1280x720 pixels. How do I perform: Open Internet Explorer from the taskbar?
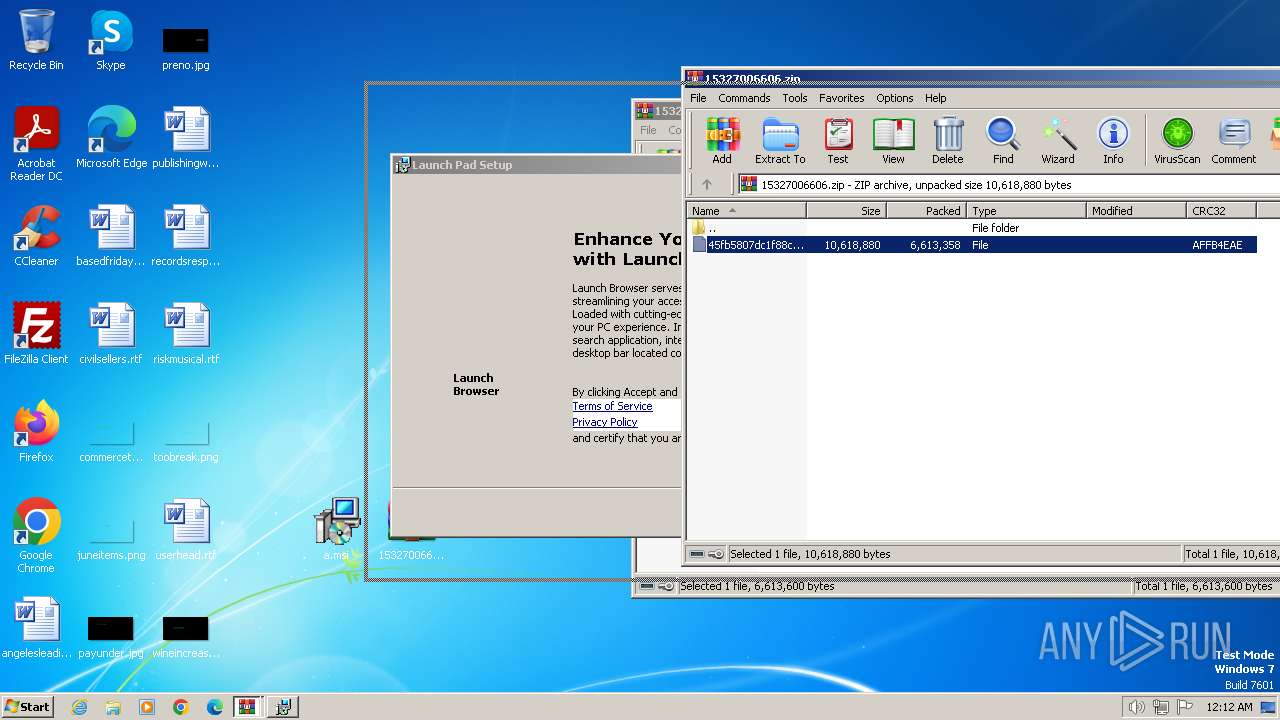click(x=79, y=707)
